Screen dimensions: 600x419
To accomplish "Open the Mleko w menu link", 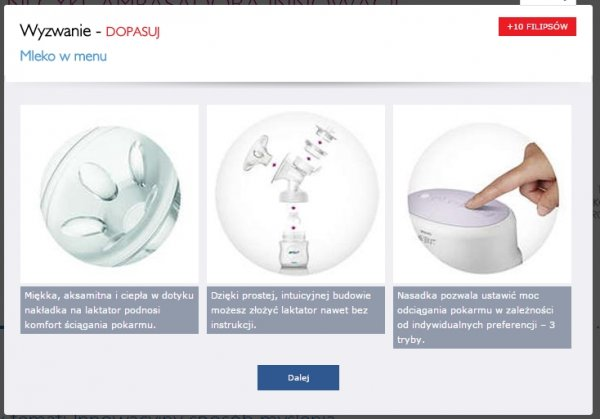I will 64,56.
